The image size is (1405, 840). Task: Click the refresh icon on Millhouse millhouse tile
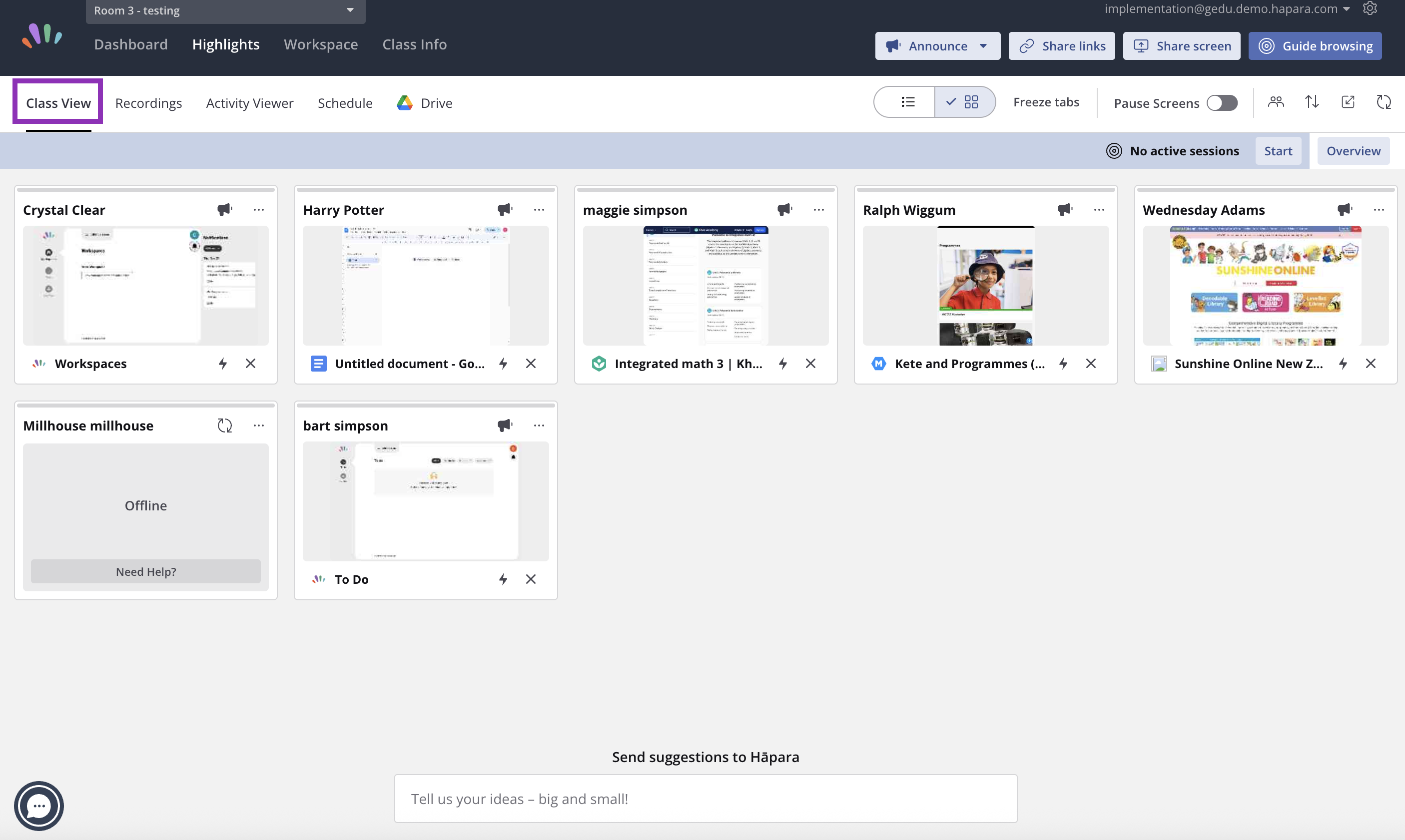pyautogui.click(x=224, y=425)
